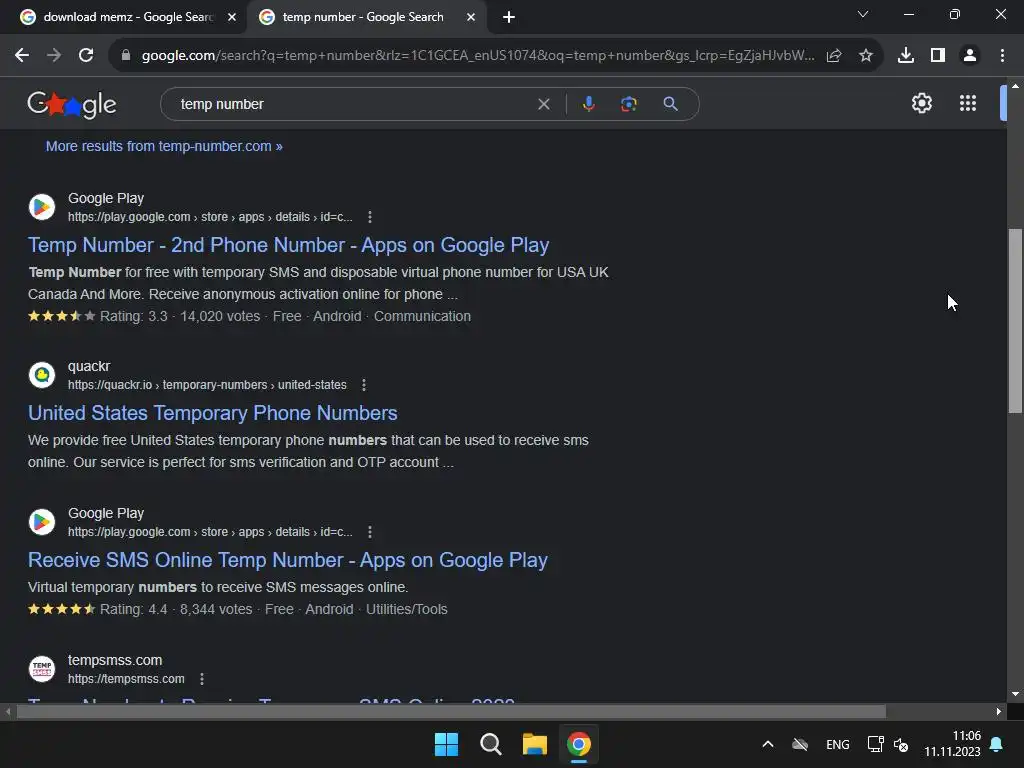Open Receive SMS Online Temp Number link
Image resolution: width=1024 pixels, height=768 pixels.
[287, 560]
